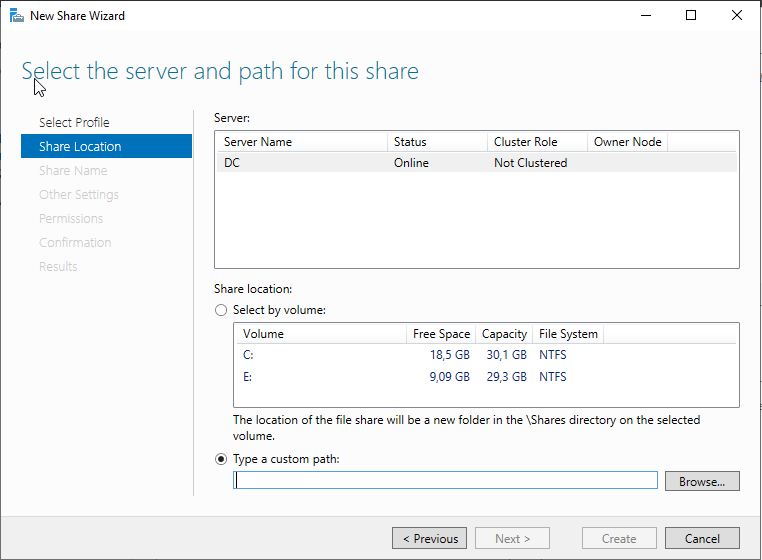762x560 pixels.
Task: Go back with the Previous button
Action: tap(430, 538)
